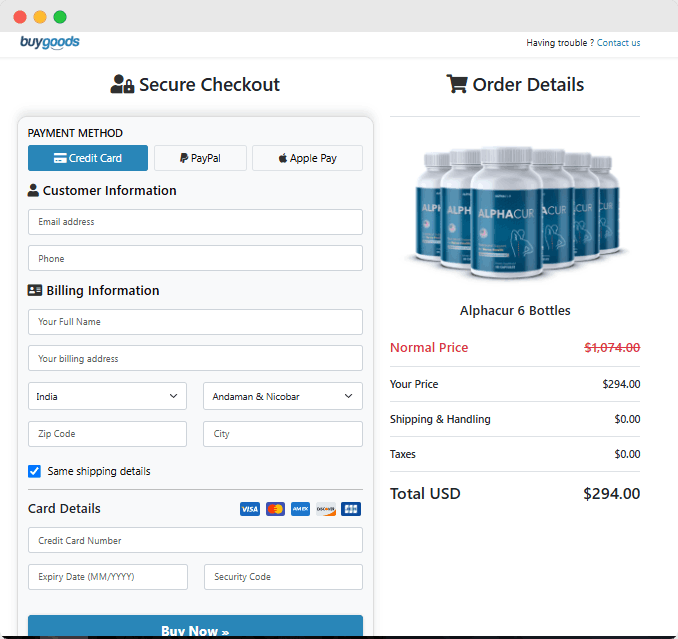Click the red close window button
678x639 pixels.
[20, 17]
